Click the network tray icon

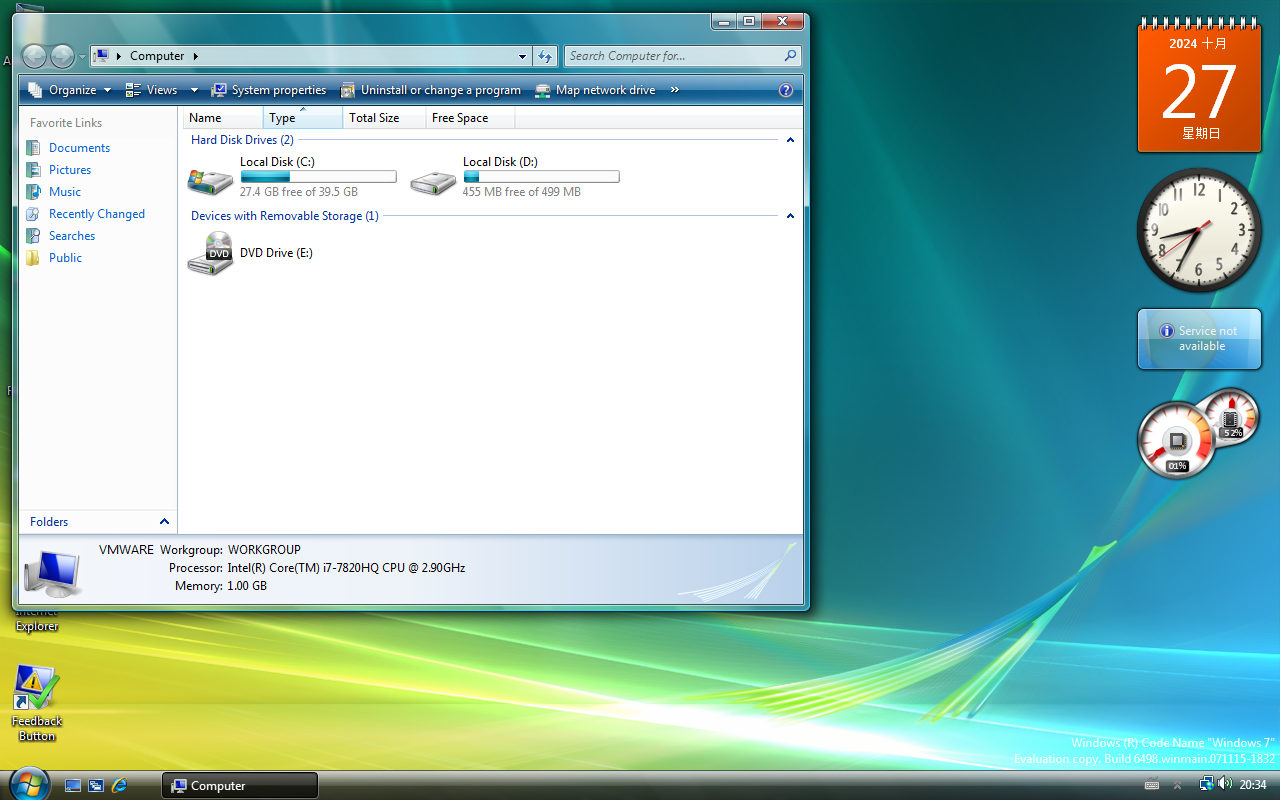click(x=1206, y=784)
